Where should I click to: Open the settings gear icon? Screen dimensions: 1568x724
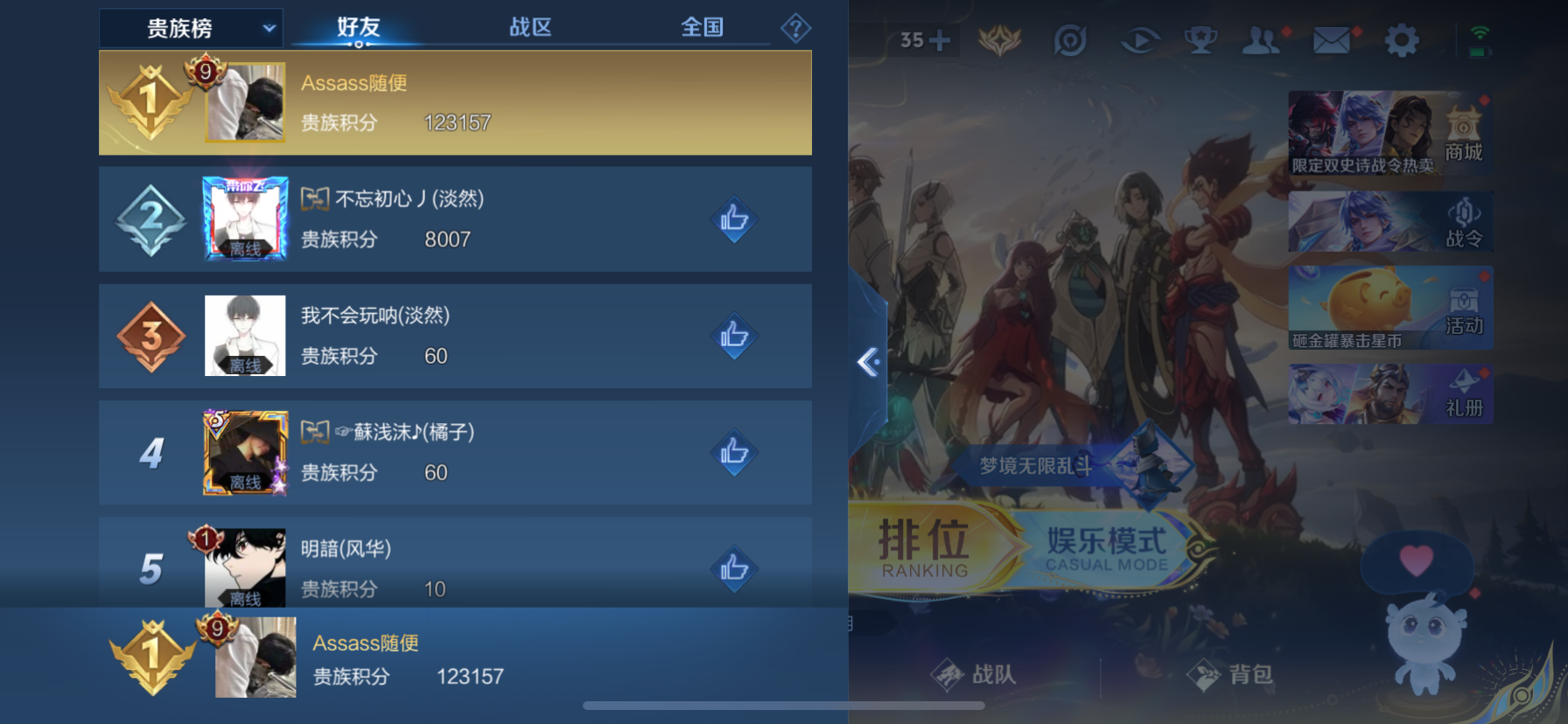tap(1402, 40)
